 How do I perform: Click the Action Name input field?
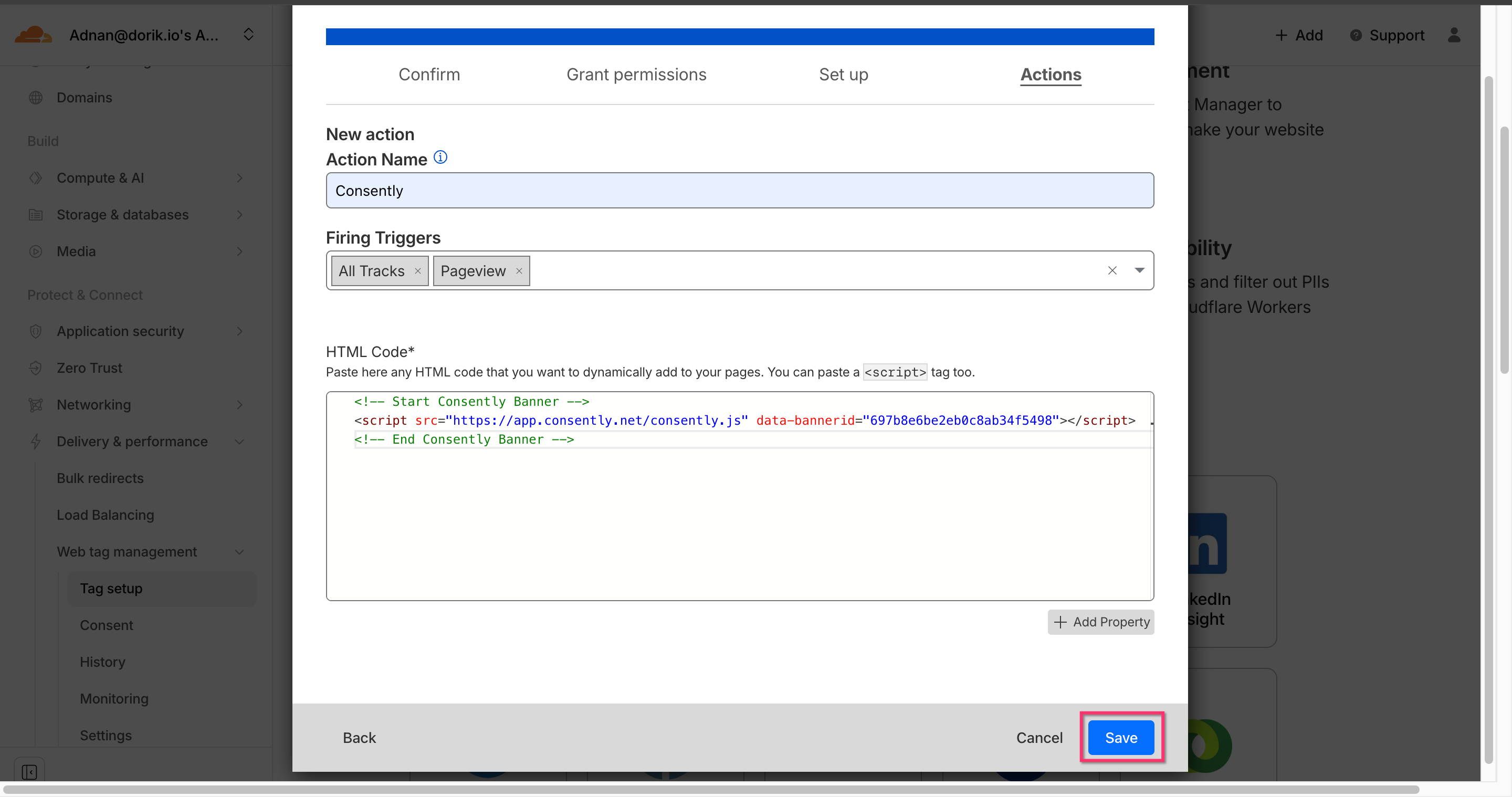pyautogui.click(x=740, y=191)
